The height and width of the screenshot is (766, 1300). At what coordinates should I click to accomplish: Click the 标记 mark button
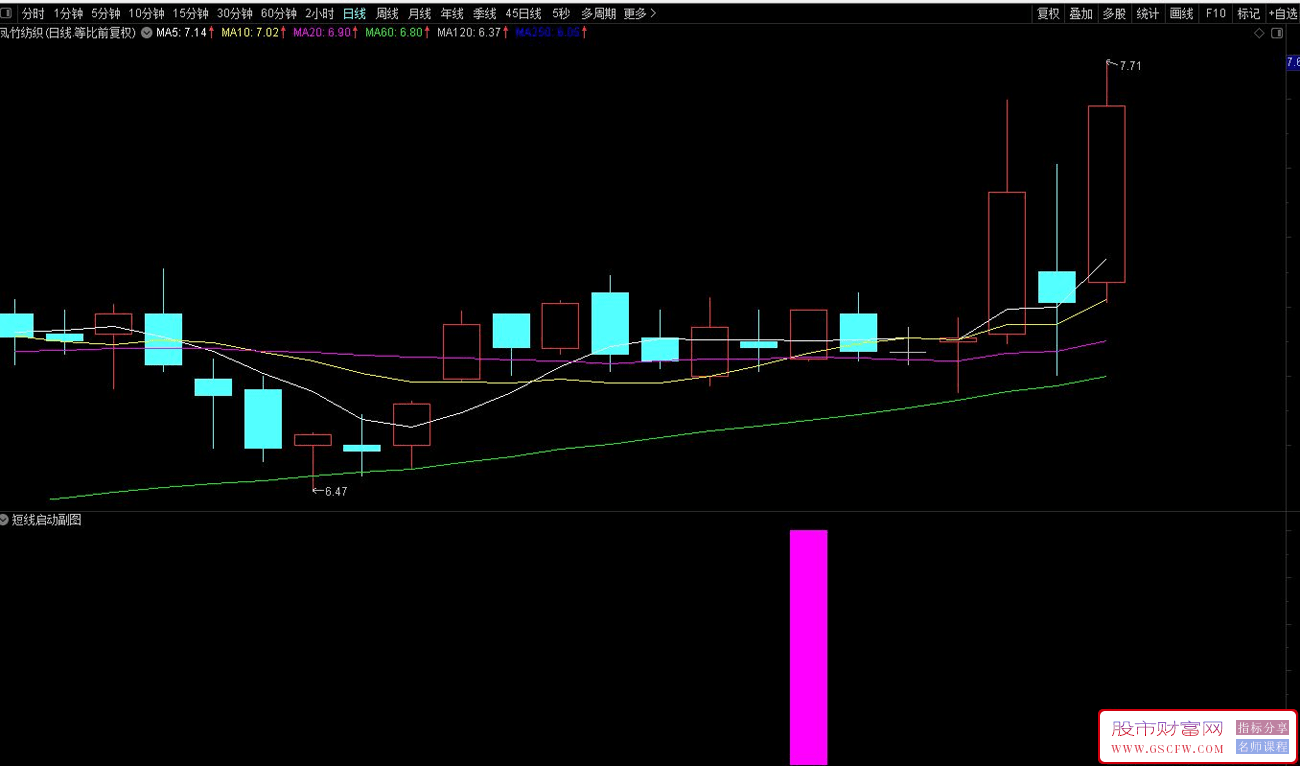(x=1248, y=14)
